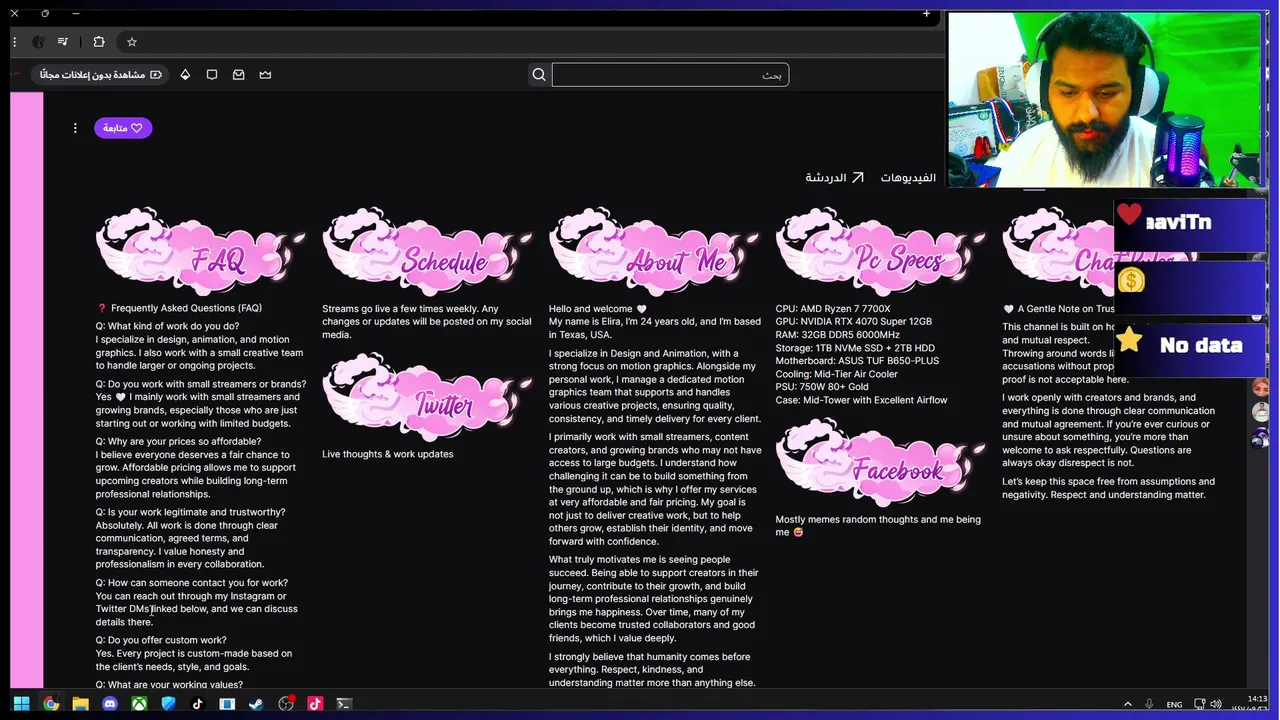
Task: Click text 'RAM: 32GB DDR5 6000MHz'
Action: click(837, 334)
